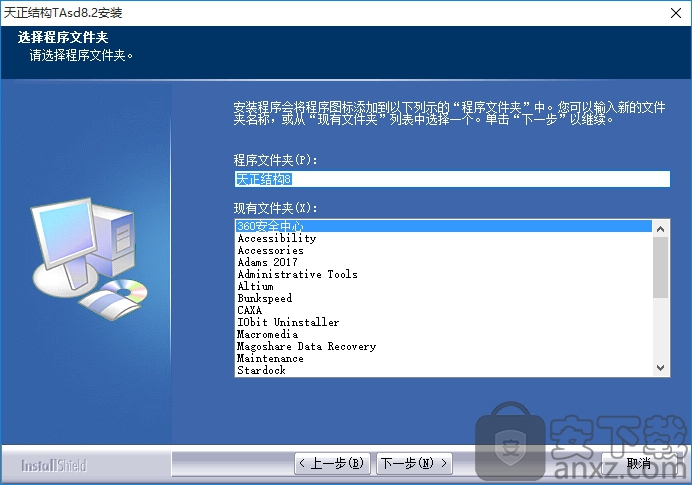The height and width of the screenshot is (485, 692).
Task: Click the list scrollbar up arrow
Action: (661, 229)
